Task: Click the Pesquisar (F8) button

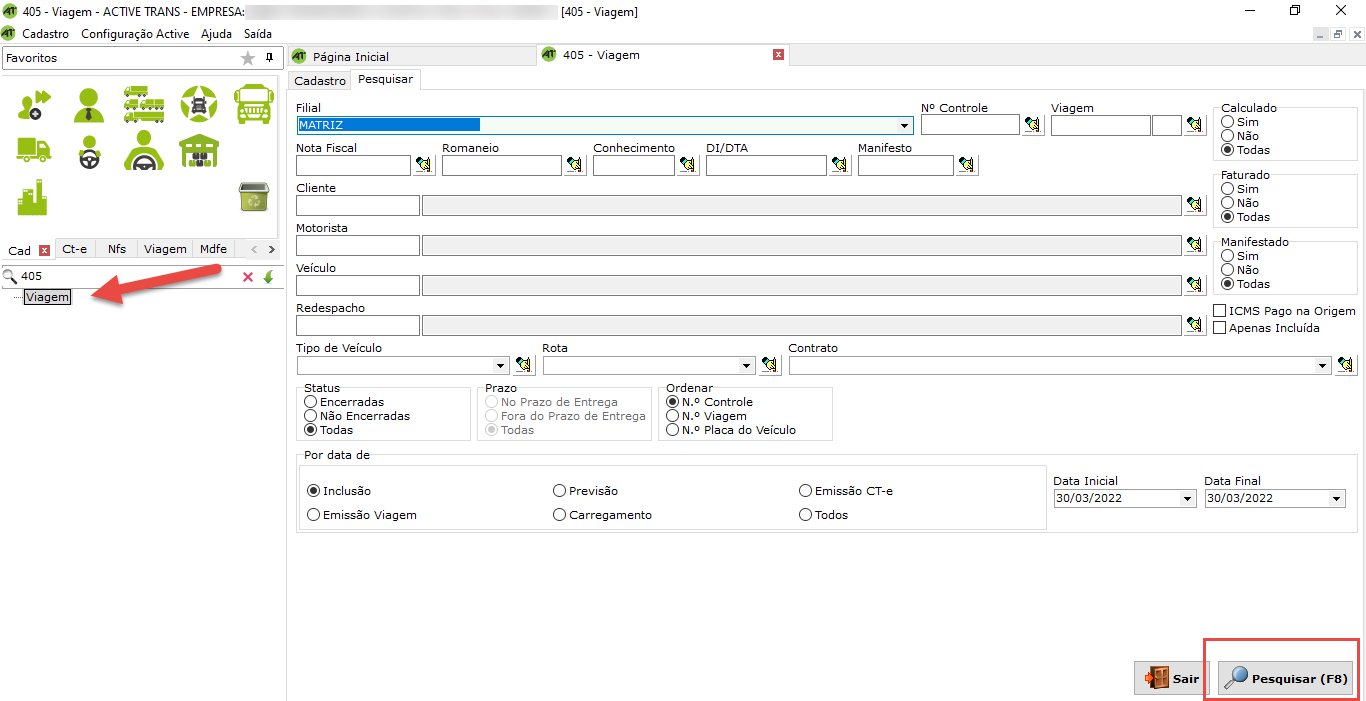Action: [x=1286, y=678]
